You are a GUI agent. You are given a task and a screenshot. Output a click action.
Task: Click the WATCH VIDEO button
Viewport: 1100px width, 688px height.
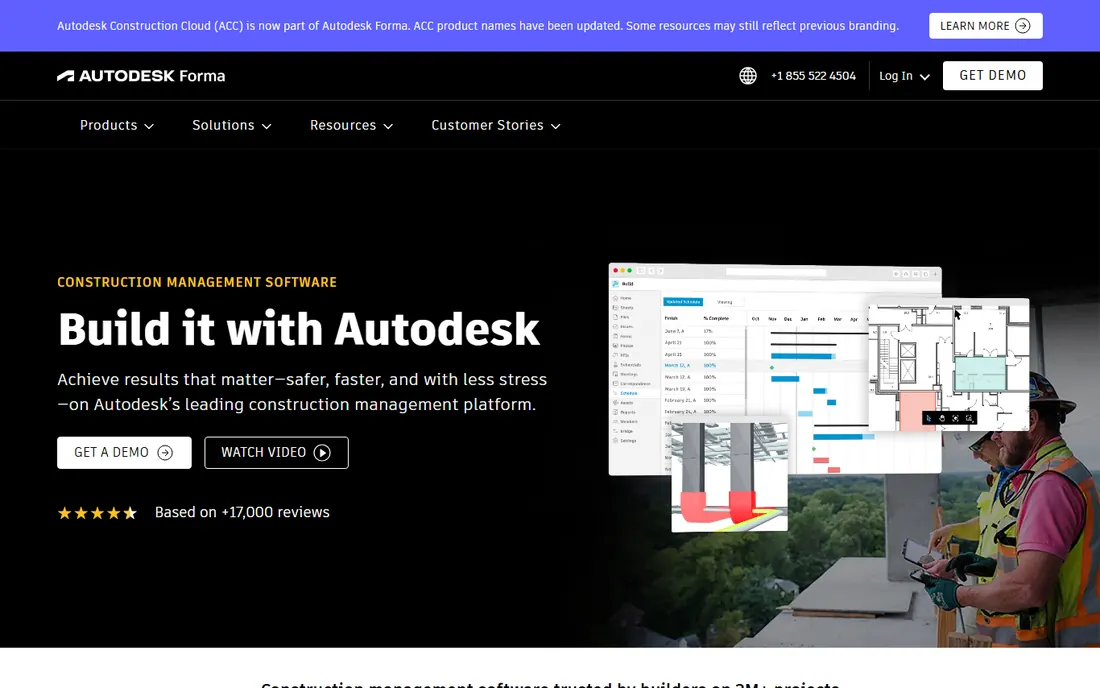276,453
